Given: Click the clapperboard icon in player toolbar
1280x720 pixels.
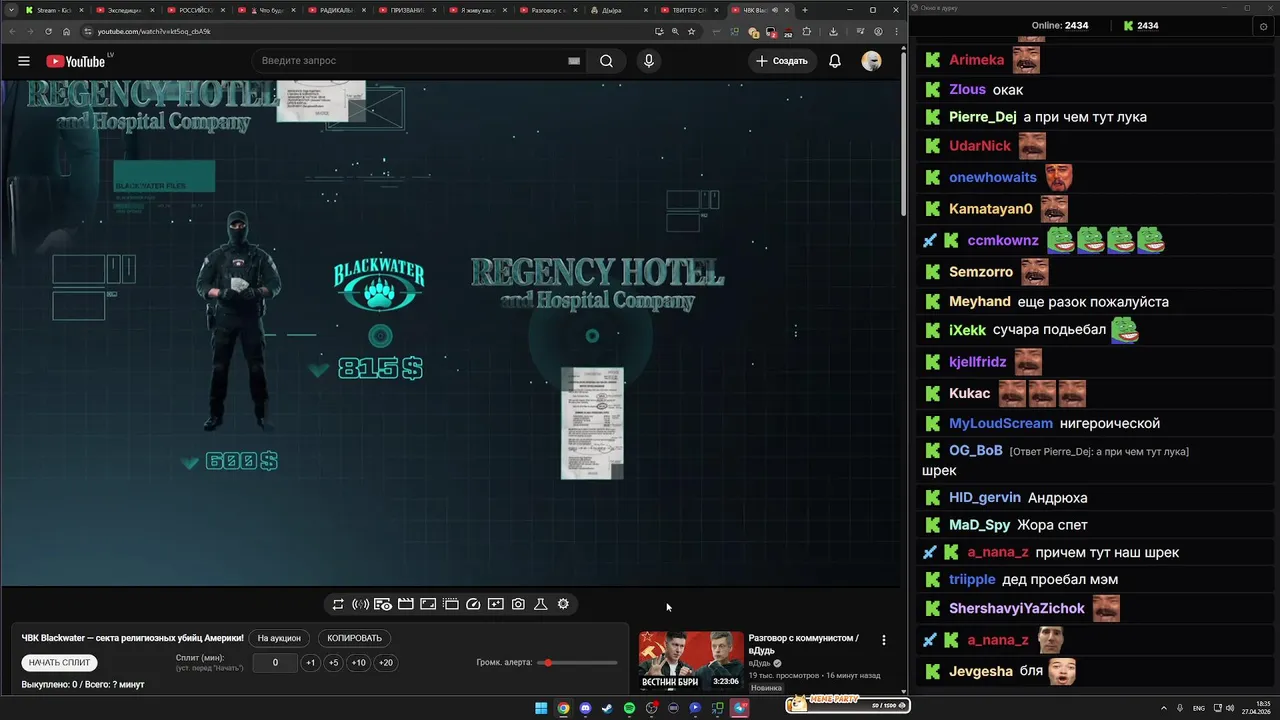Looking at the screenshot, I should tap(406, 604).
